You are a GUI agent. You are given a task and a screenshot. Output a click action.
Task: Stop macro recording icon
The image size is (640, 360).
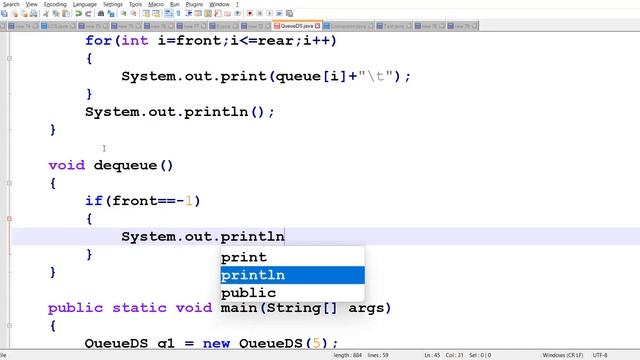click(259, 13)
